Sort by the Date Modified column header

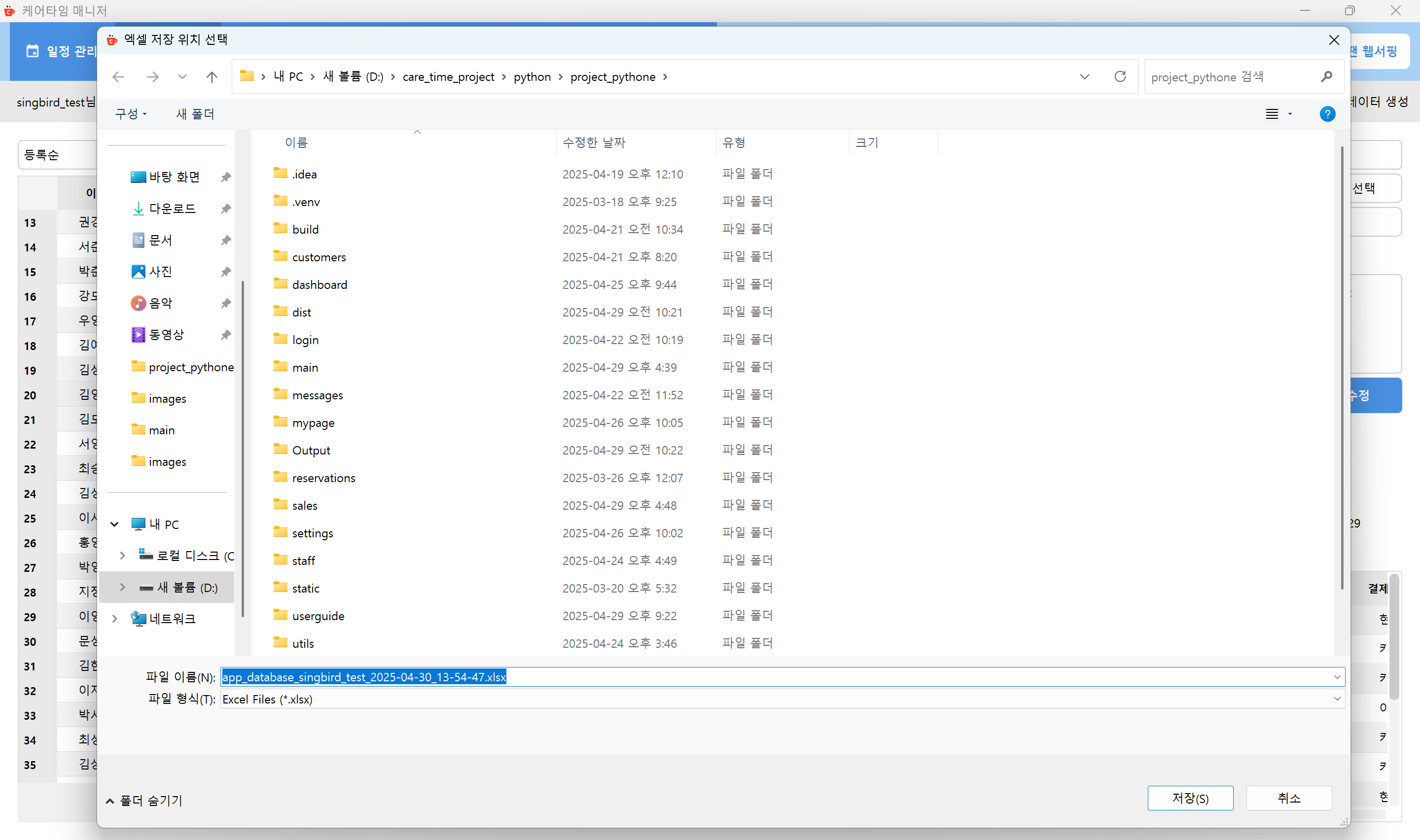click(594, 142)
